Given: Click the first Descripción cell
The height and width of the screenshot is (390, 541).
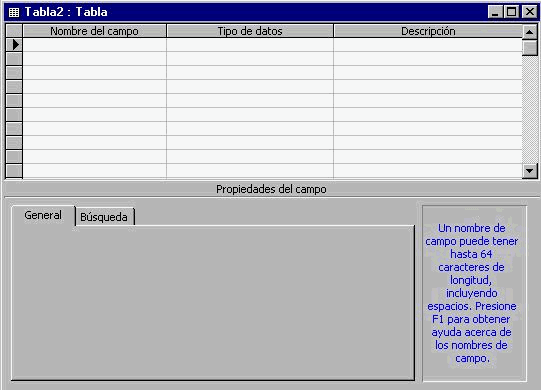Looking at the screenshot, I should [x=428, y=45].
